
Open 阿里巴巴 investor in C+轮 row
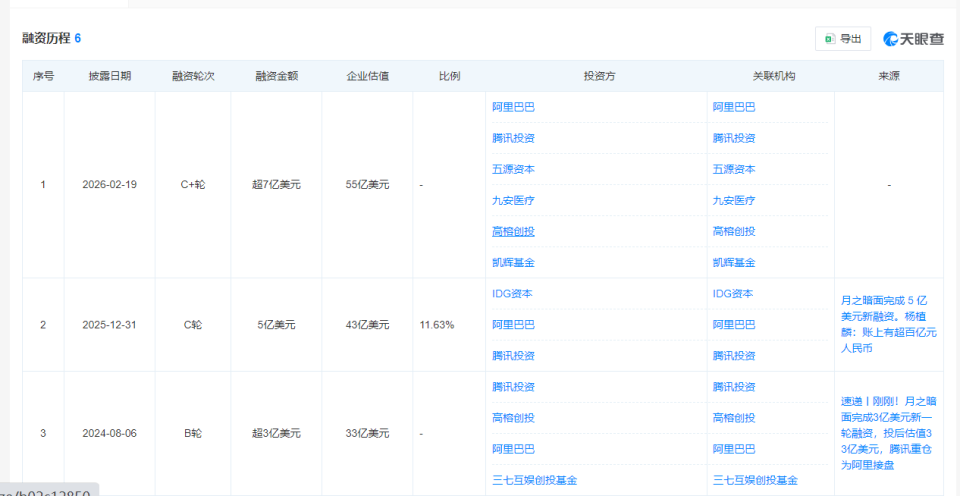[513, 107]
